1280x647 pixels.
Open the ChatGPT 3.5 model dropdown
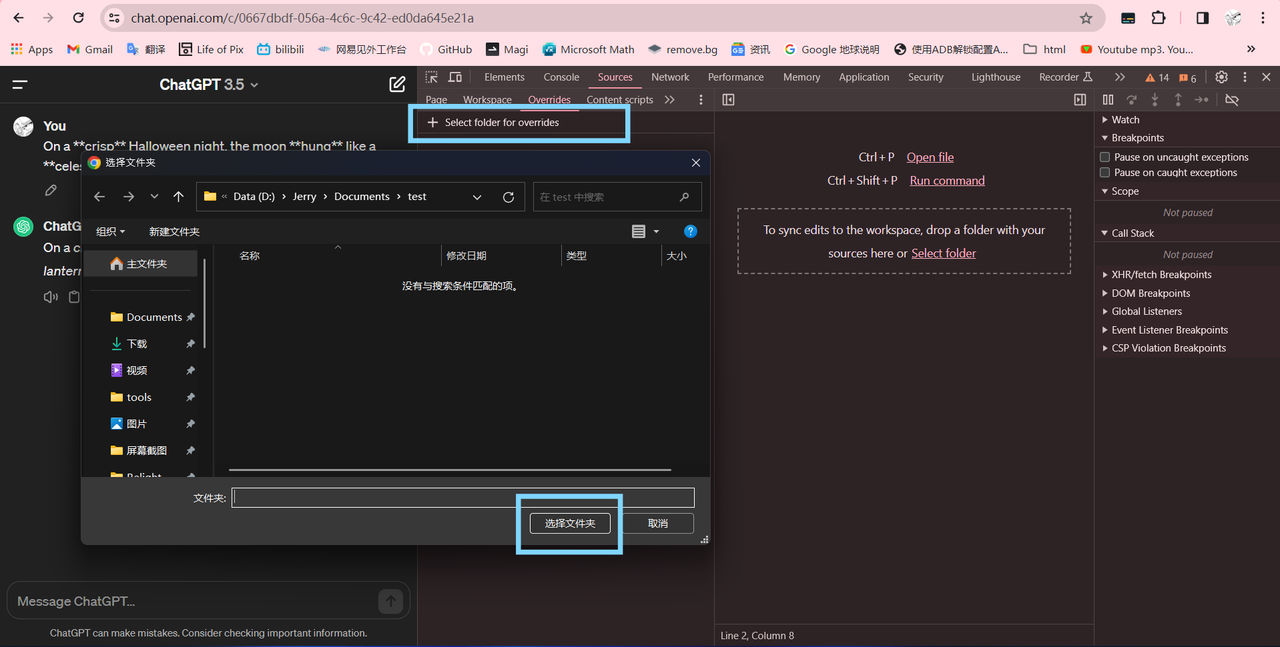209,85
